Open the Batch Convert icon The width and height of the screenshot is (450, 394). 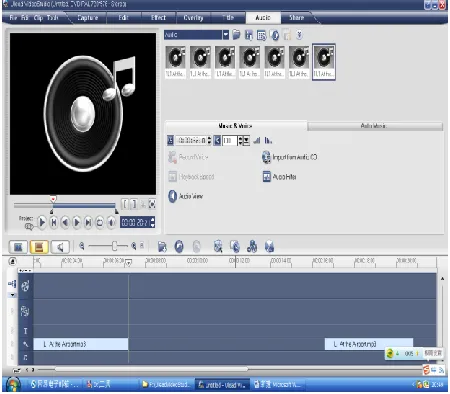pos(235,247)
